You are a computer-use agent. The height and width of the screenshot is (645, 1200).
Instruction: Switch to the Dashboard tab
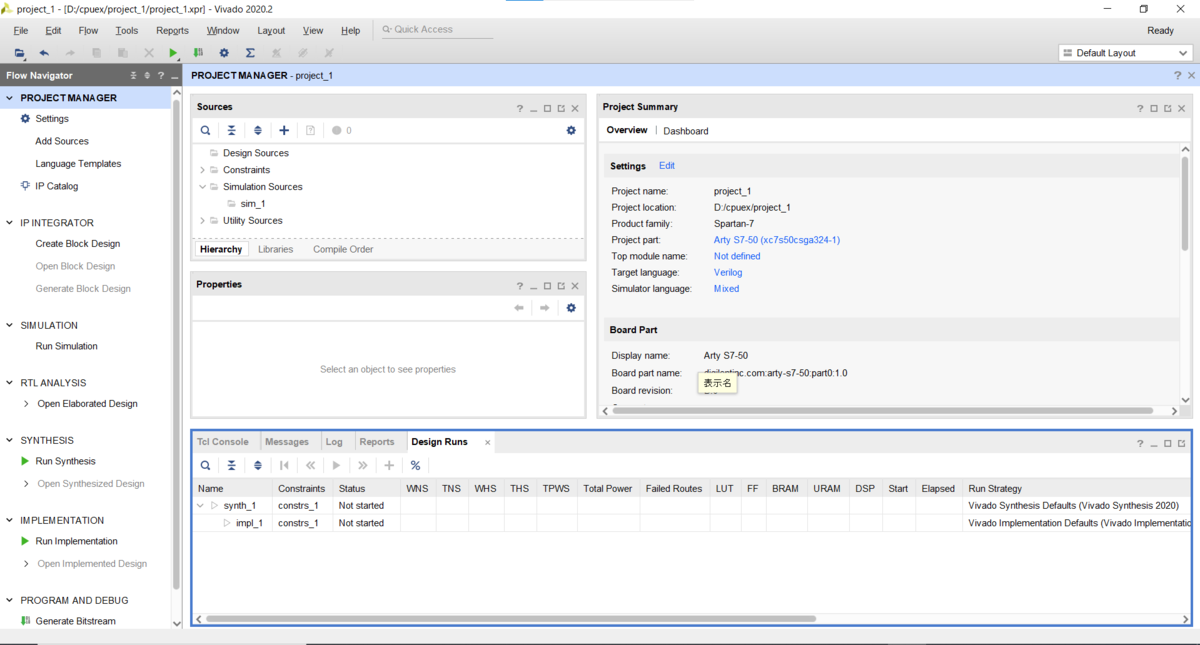tap(686, 131)
